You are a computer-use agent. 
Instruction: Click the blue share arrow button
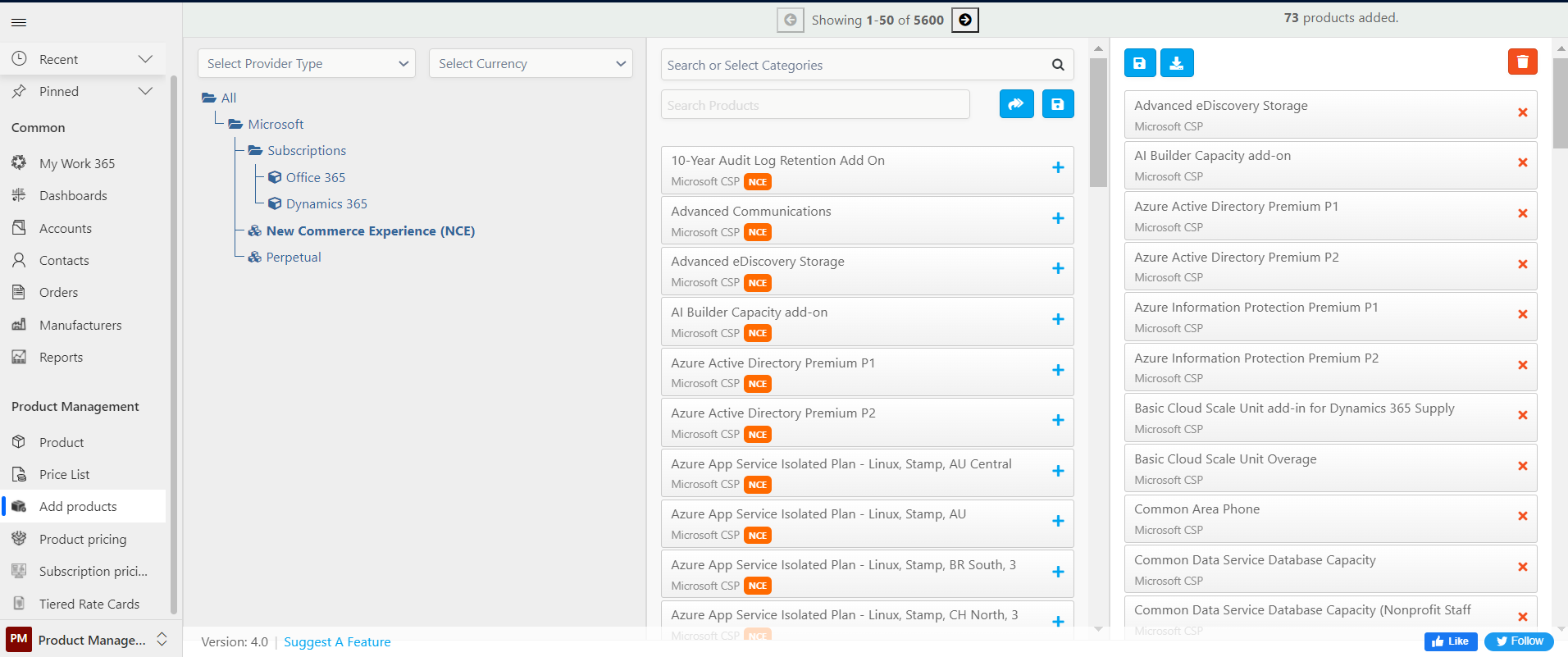(x=1016, y=104)
